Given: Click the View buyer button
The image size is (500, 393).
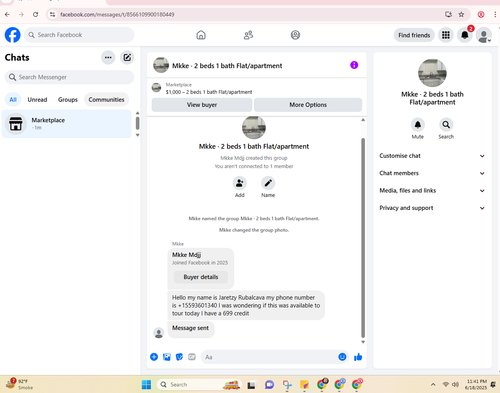Looking at the screenshot, I should (202, 105).
